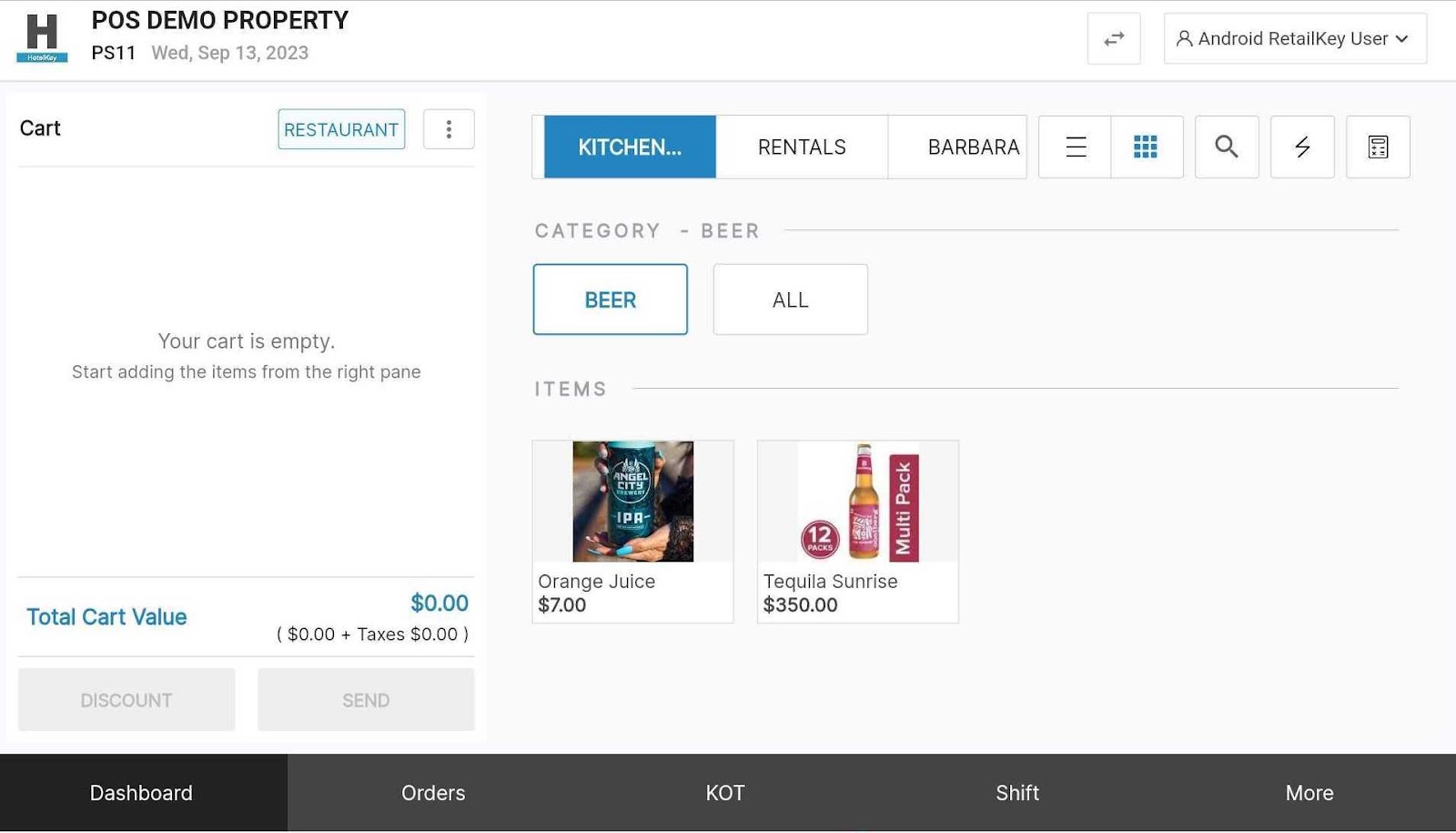Open the Orders tab at the bottom
The image size is (1456, 833).
[x=433, y=792]
